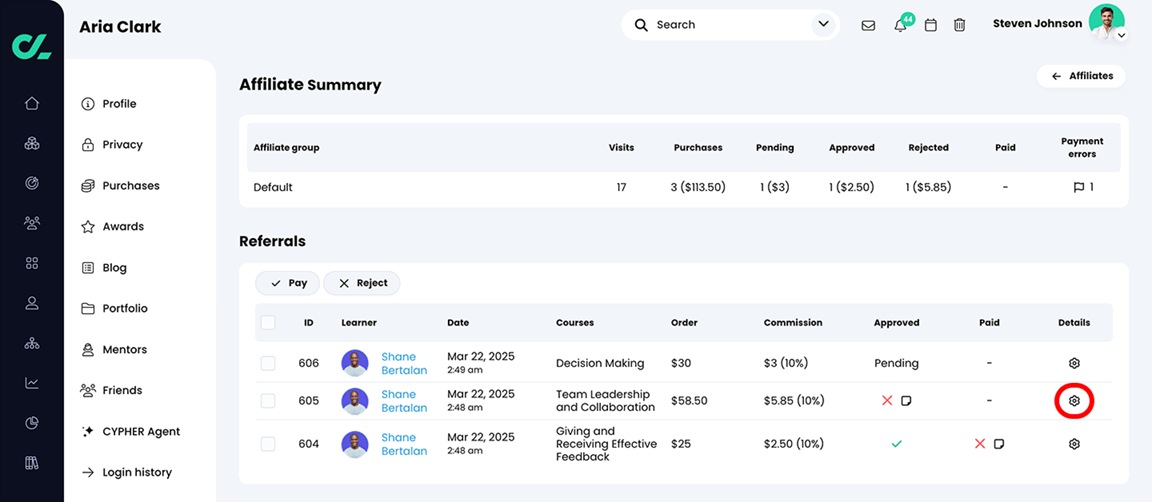Open Shane Bertalan link in row 604
This screenshot has width=1152, height=502.
click(404, 444)
